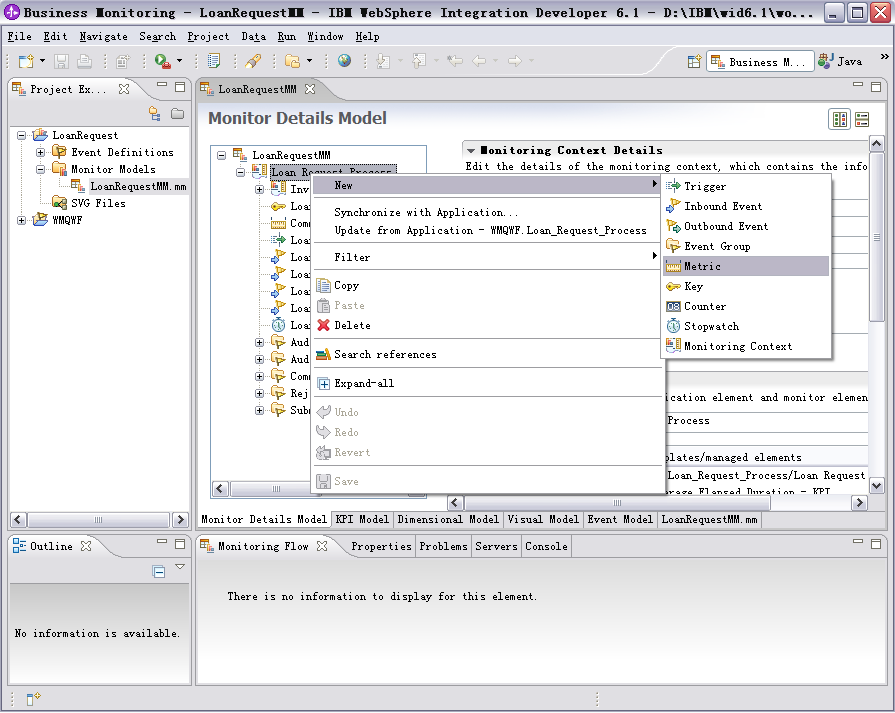Viewport: 895px width, 713px height.
Task: Open the Window menu
Action: coord(325,37)
